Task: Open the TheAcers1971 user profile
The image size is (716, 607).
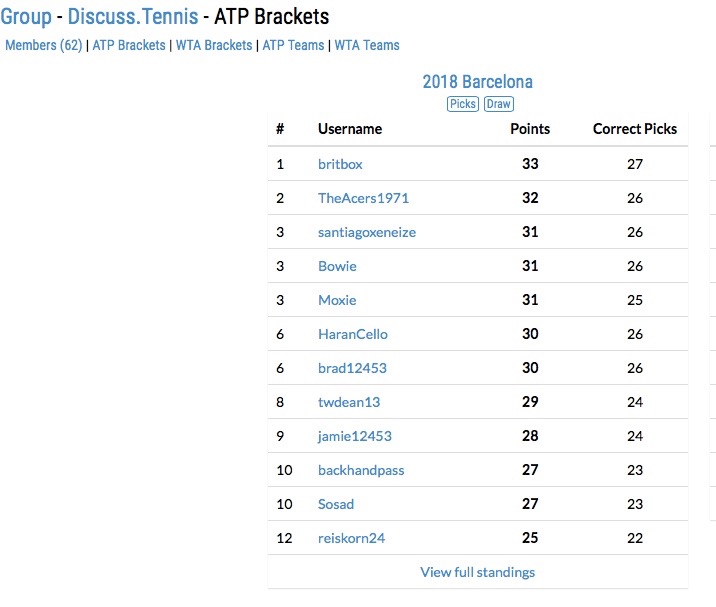Action: click(x=363, y=198)
